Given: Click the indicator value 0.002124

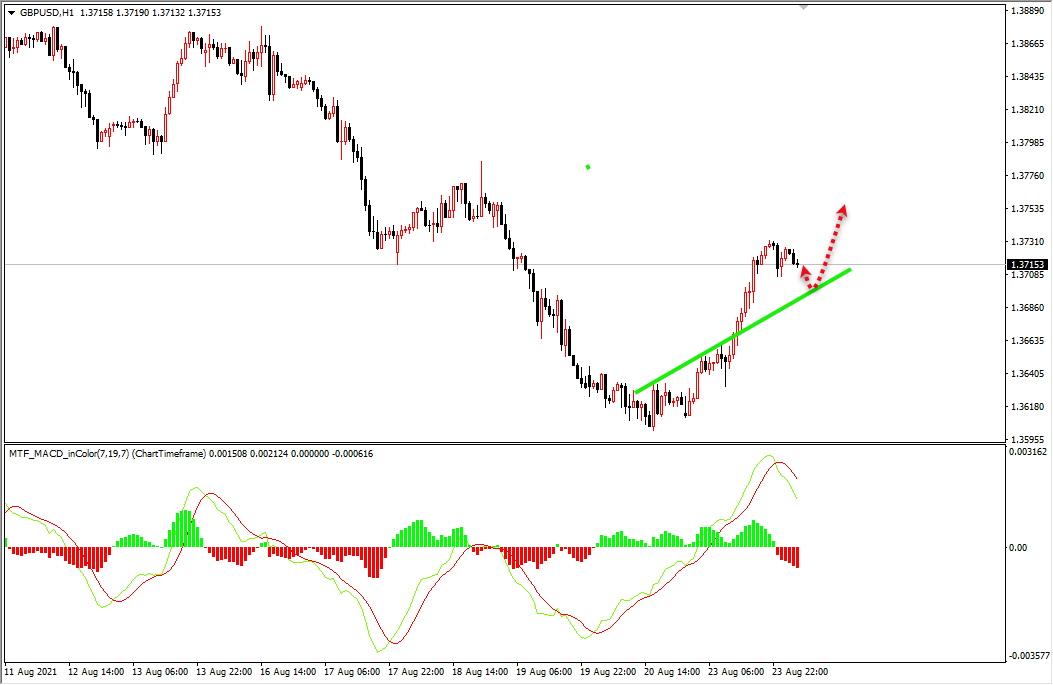Looking at the screenshot, I should [269, 454].
